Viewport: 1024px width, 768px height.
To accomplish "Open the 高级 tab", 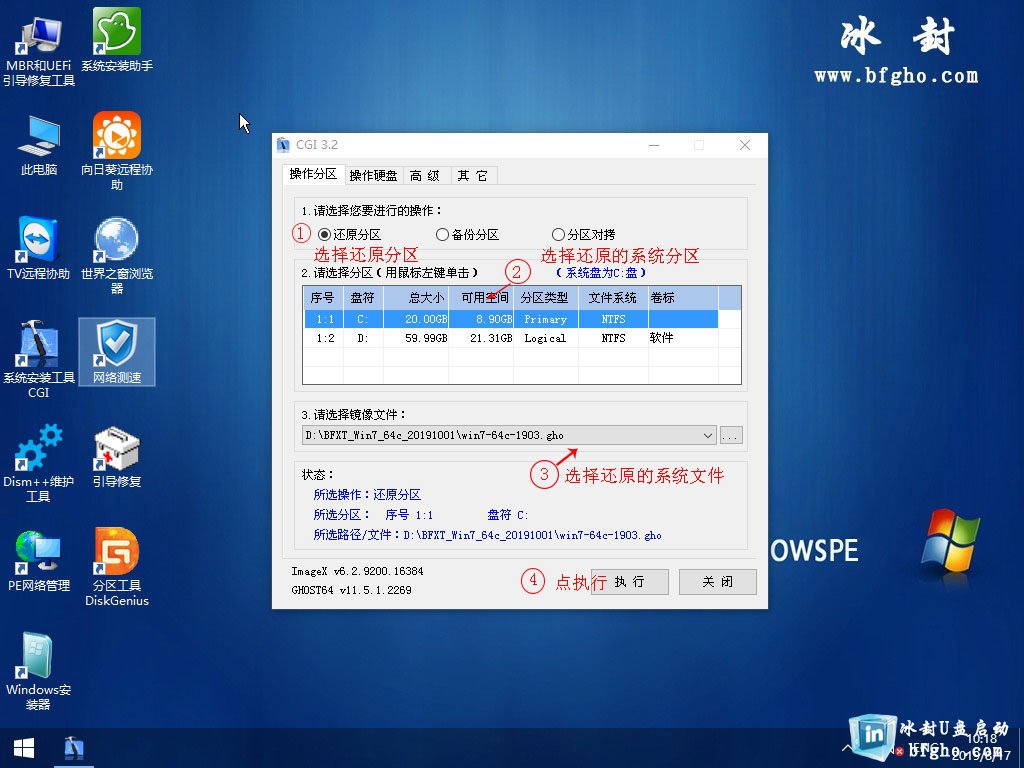I will (425, 176).
